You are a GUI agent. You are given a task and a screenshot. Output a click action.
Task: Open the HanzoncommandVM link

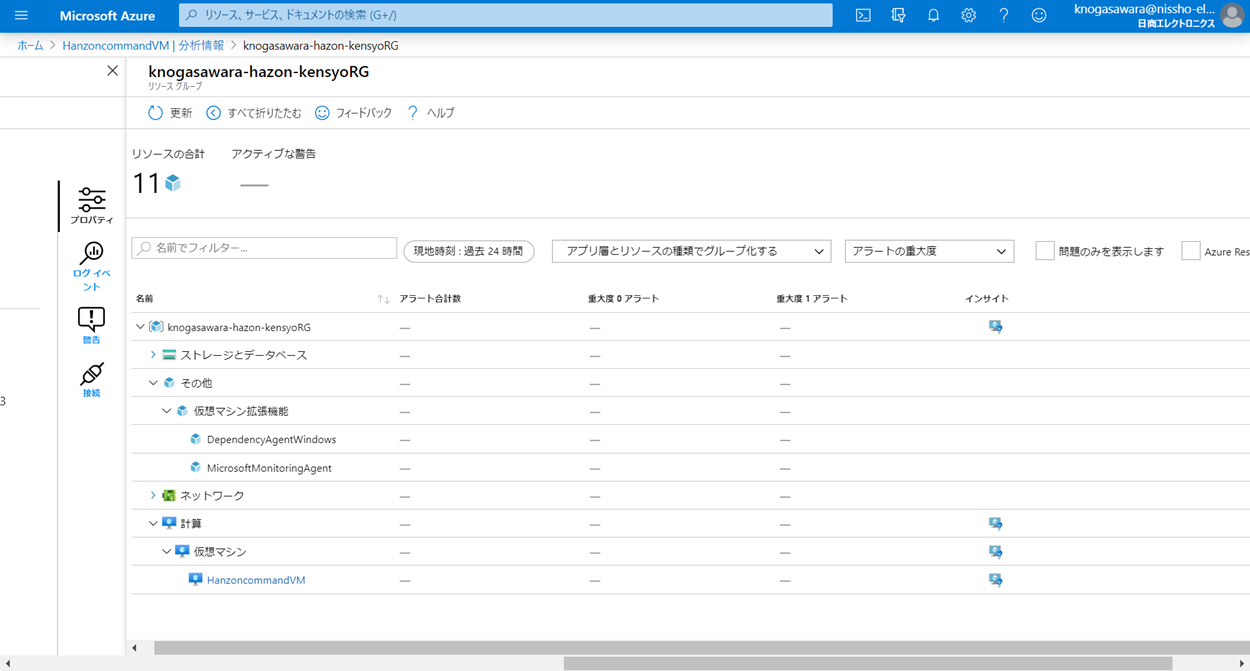coord(256,580)
